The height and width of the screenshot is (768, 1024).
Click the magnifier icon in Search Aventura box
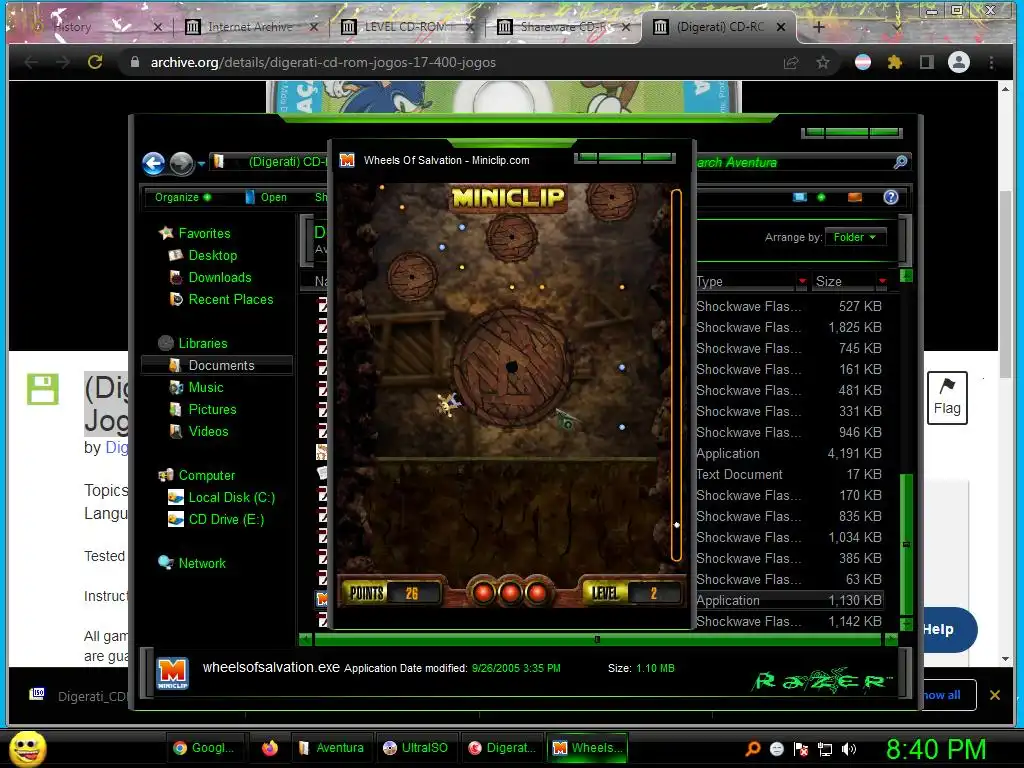(x=901, y=162)
